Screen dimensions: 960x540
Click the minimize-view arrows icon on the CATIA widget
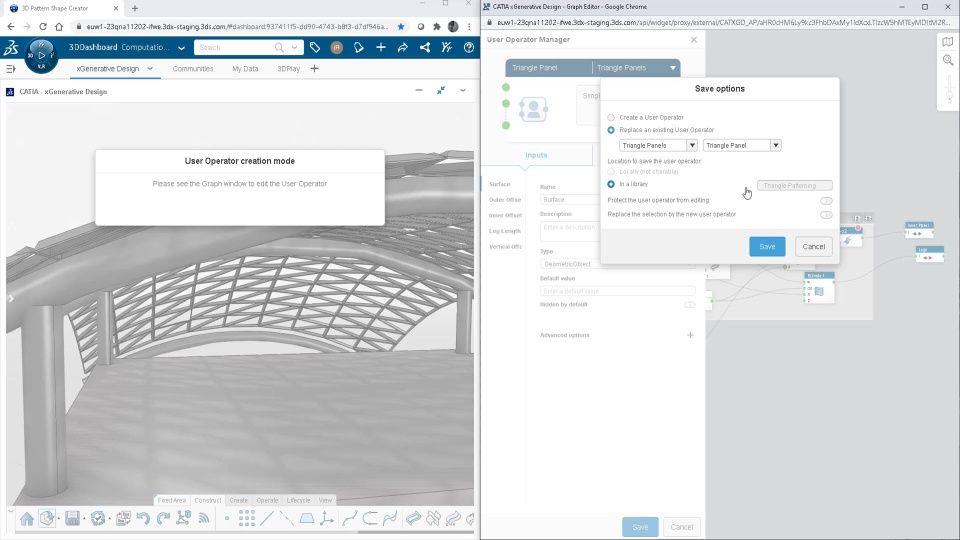point(441,91)
